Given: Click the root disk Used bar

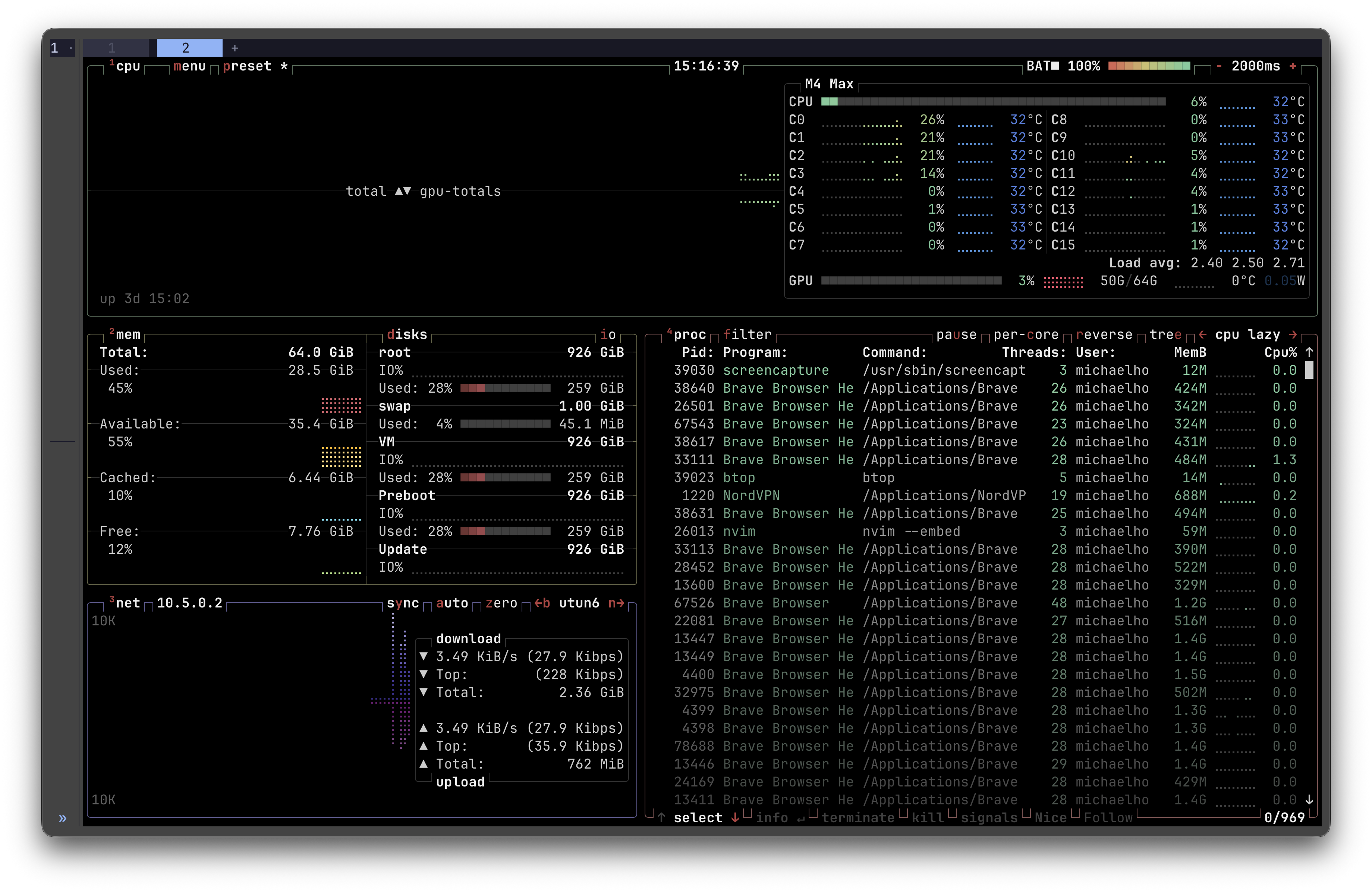Looking at the screenshot, I should tap(505, 388).
